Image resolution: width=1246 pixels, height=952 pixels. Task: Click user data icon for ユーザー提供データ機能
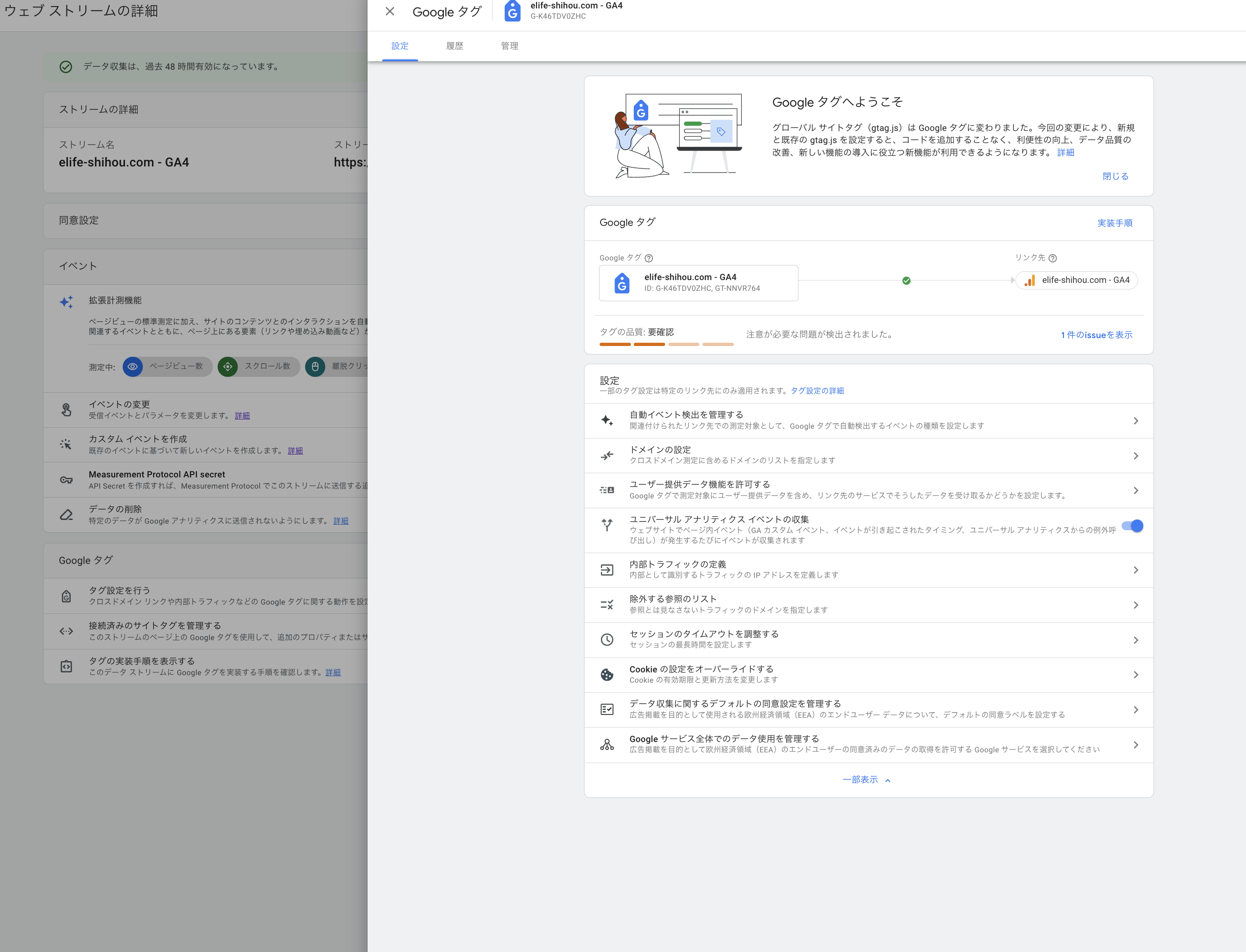607,490
